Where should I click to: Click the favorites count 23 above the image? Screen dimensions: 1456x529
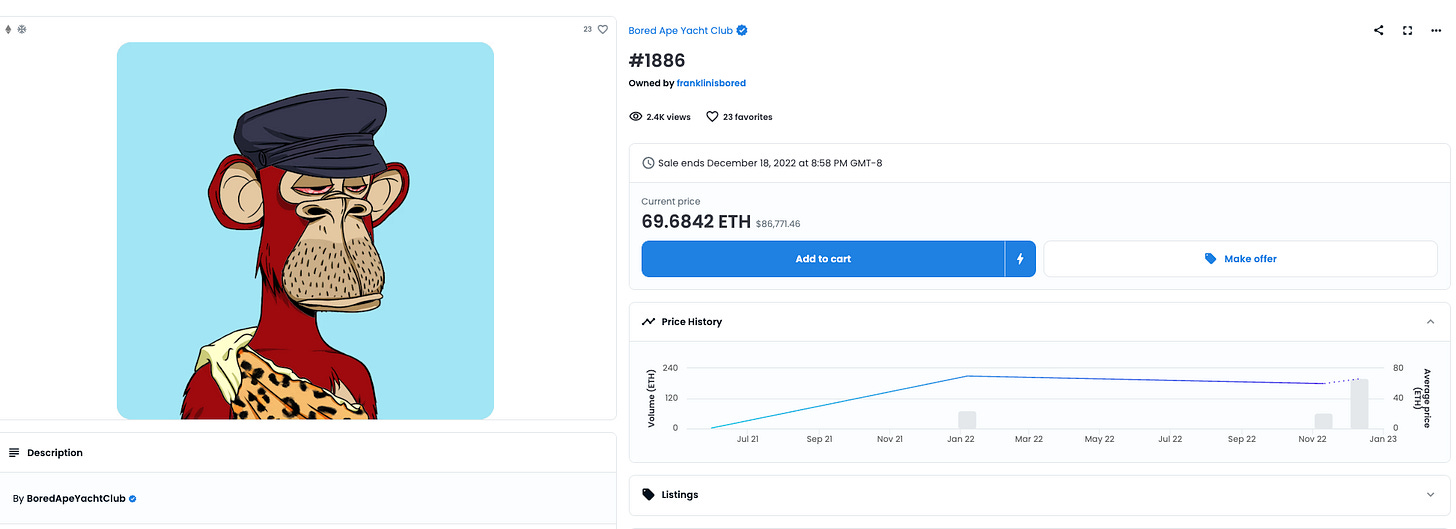click(588, 30)
